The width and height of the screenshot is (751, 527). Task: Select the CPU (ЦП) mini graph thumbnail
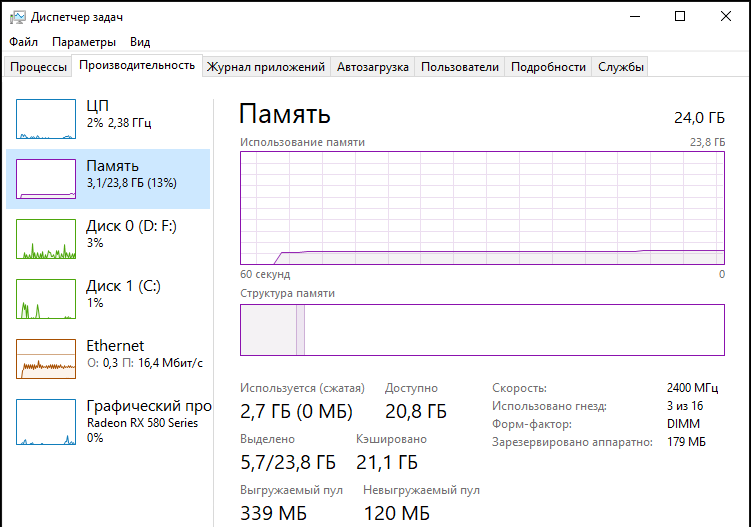[45, 118]
